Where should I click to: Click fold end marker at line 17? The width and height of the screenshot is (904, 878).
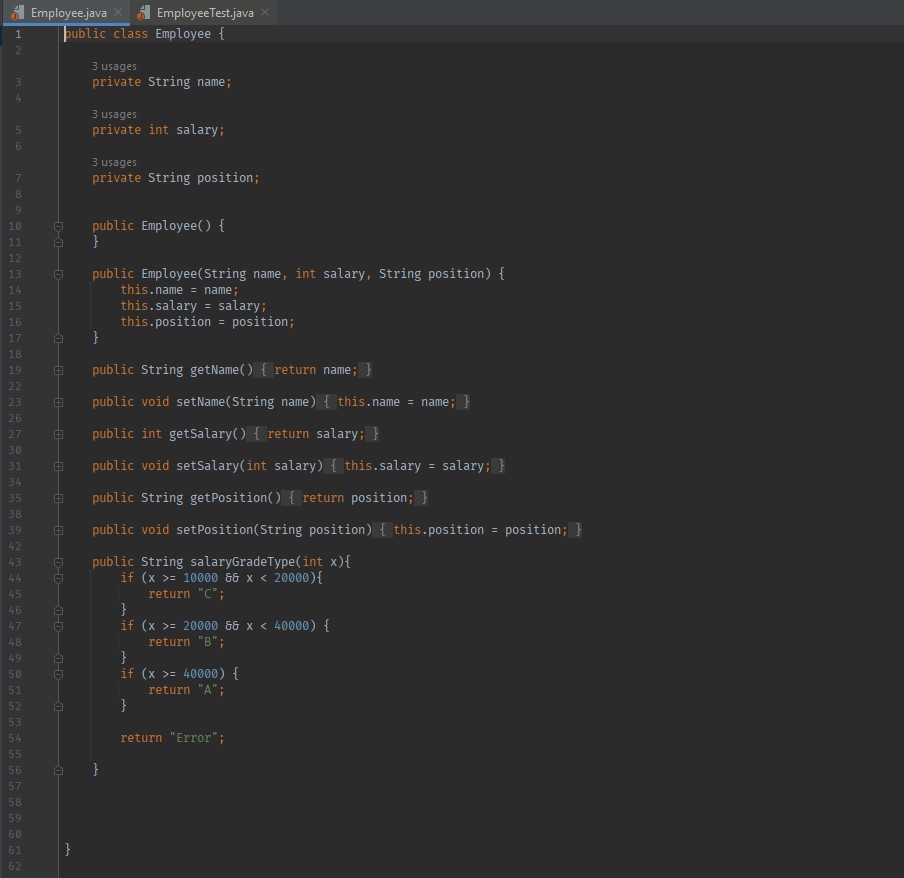point(58,338)
